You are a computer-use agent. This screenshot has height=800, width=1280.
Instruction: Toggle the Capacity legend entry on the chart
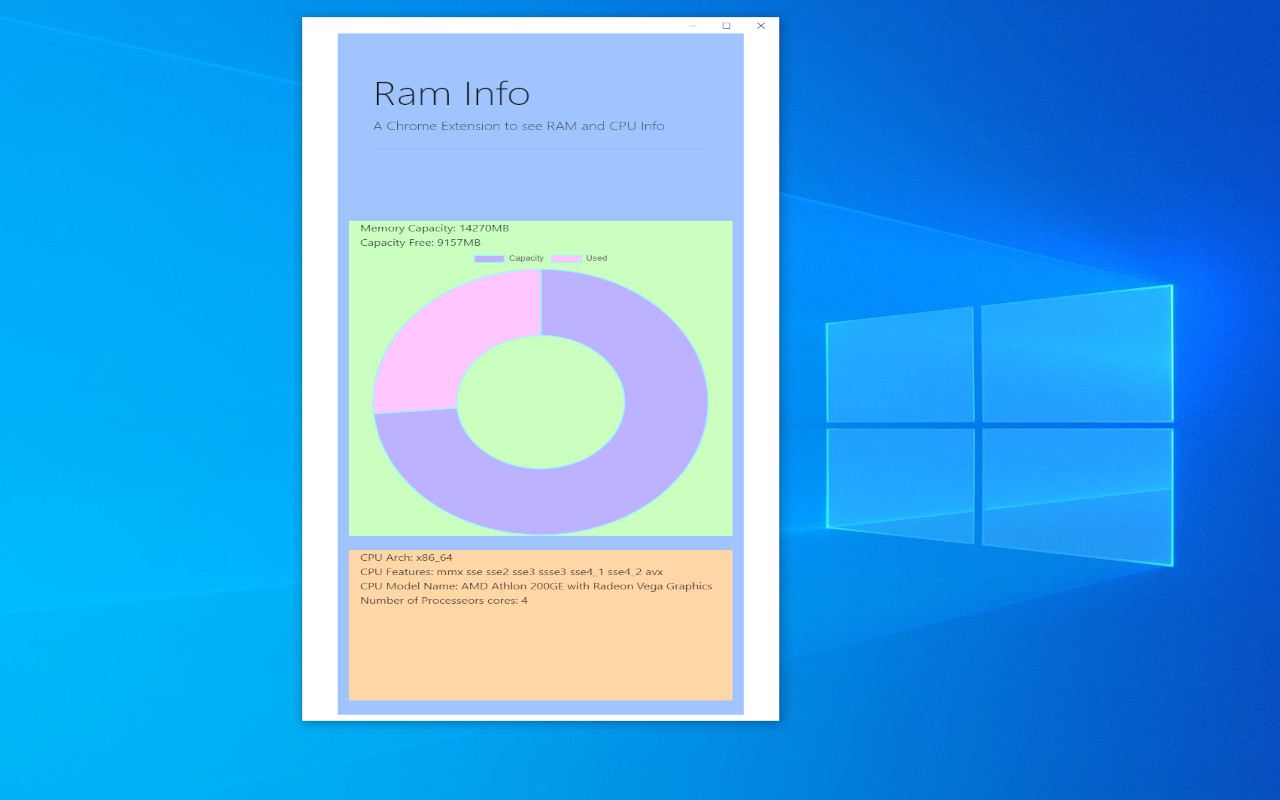(525, 258)
